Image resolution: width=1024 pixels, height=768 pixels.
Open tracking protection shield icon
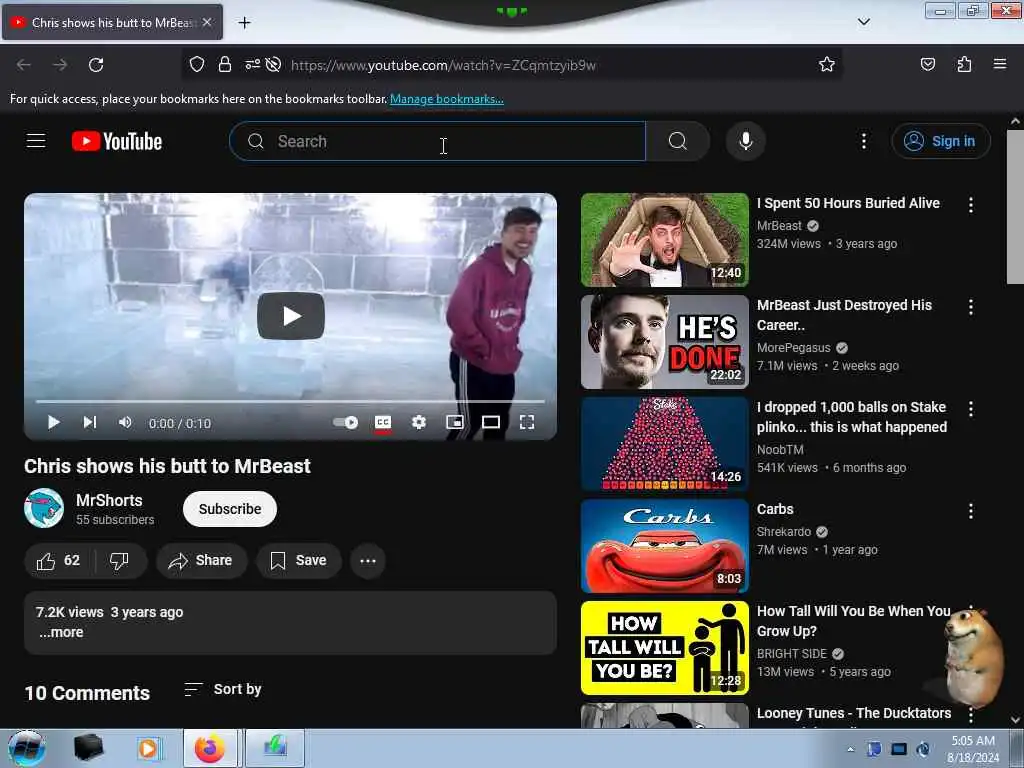pyautogui.click(x=197, y=65)
